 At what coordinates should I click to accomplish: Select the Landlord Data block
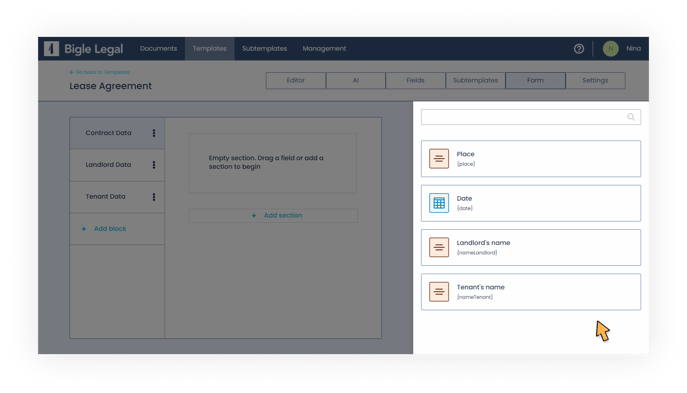(x=117, y=165)
